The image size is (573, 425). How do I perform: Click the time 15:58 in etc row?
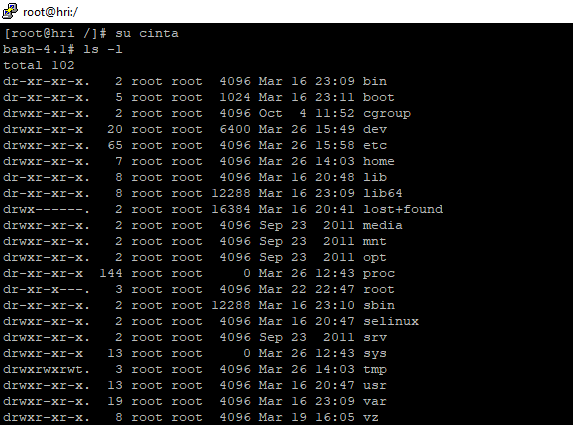click(x=335, y=145)
